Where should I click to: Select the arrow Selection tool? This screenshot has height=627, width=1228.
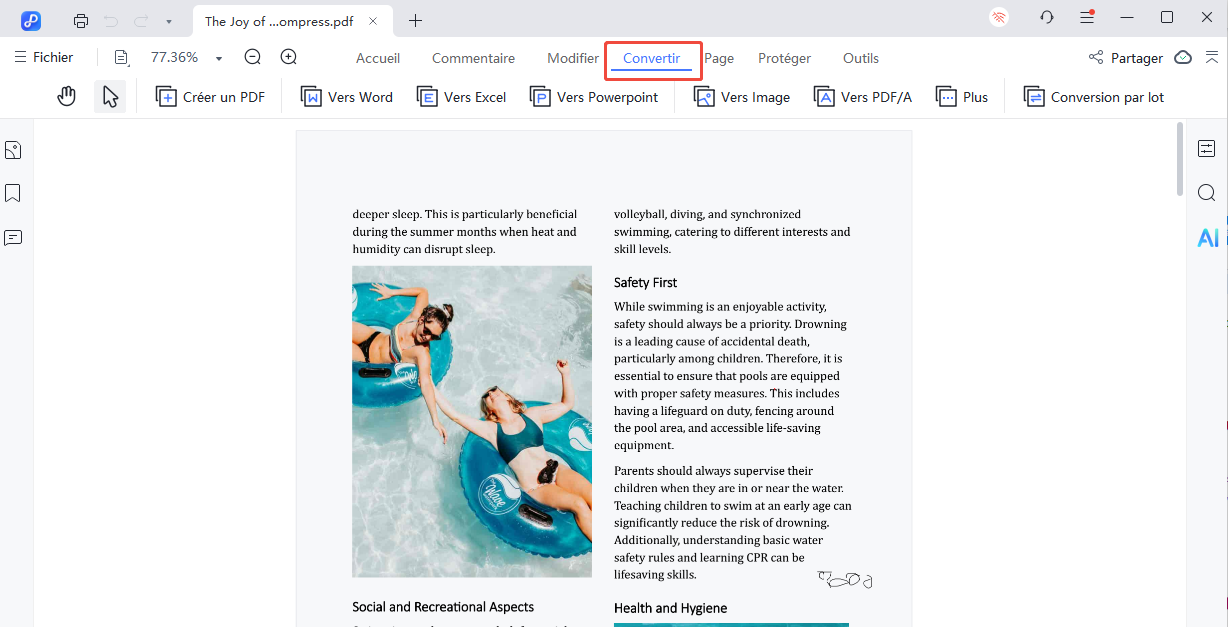pyautogui.click(x=110, y=96)
